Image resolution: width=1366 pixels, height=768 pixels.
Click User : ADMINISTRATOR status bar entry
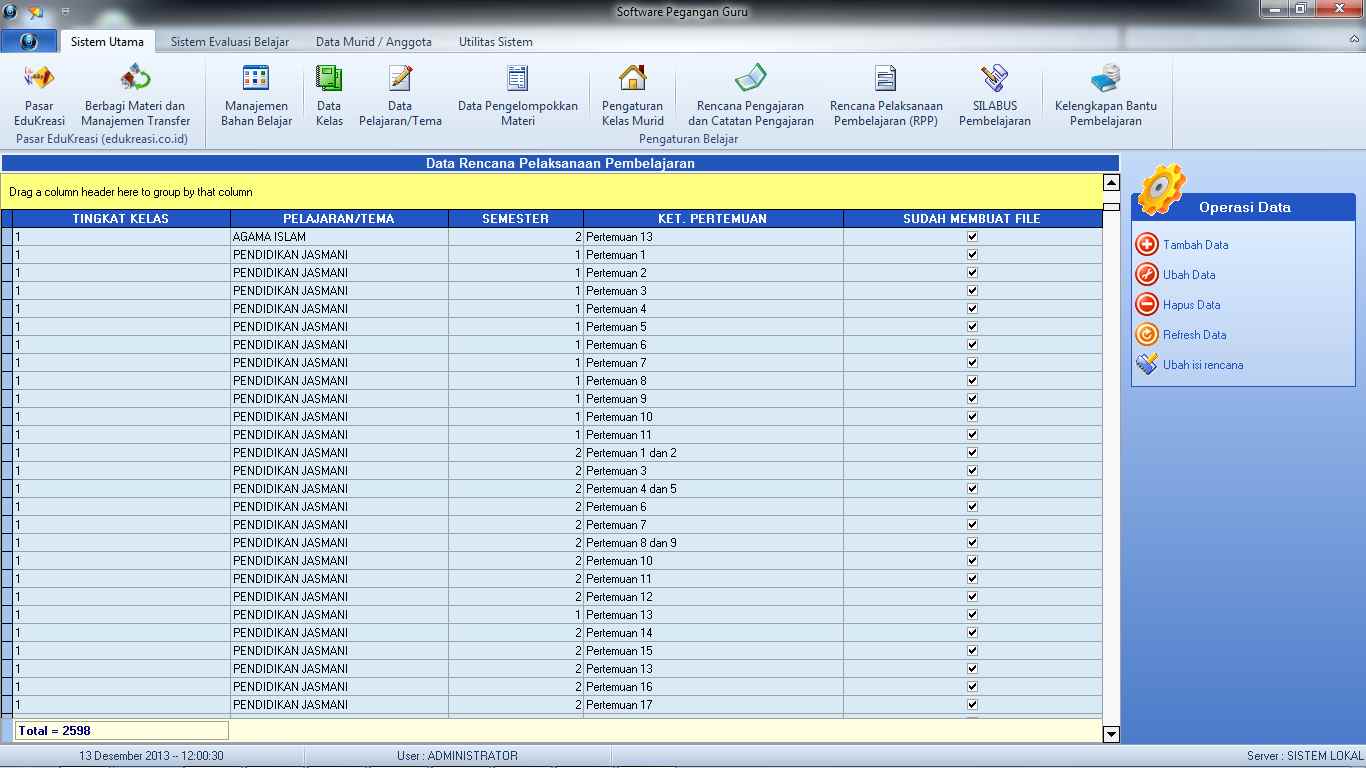click(x=457, y=756)
